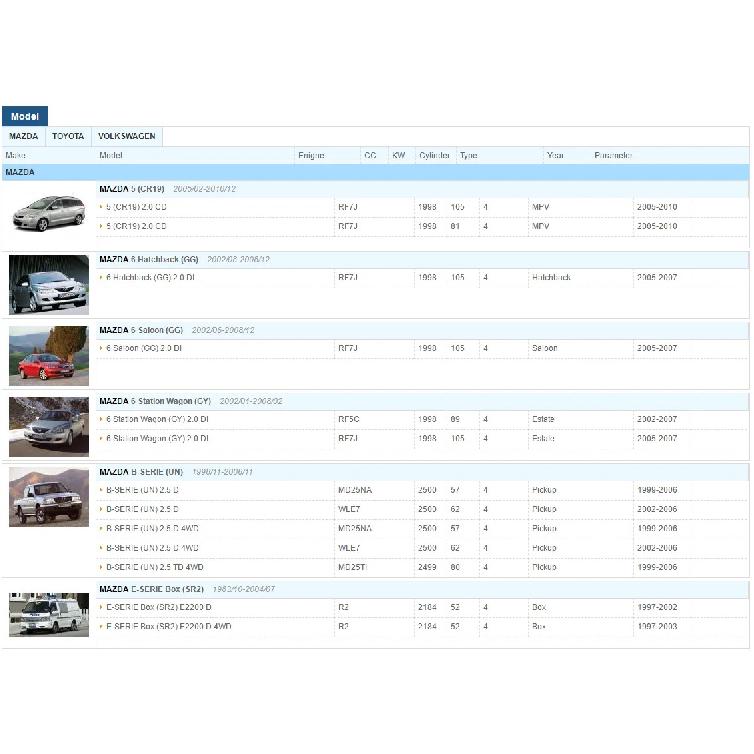This screenshot has height=754, width=754.
Task: Click the Mazda 6 Hatchback thumbnail image
Action: pos(49,285)
